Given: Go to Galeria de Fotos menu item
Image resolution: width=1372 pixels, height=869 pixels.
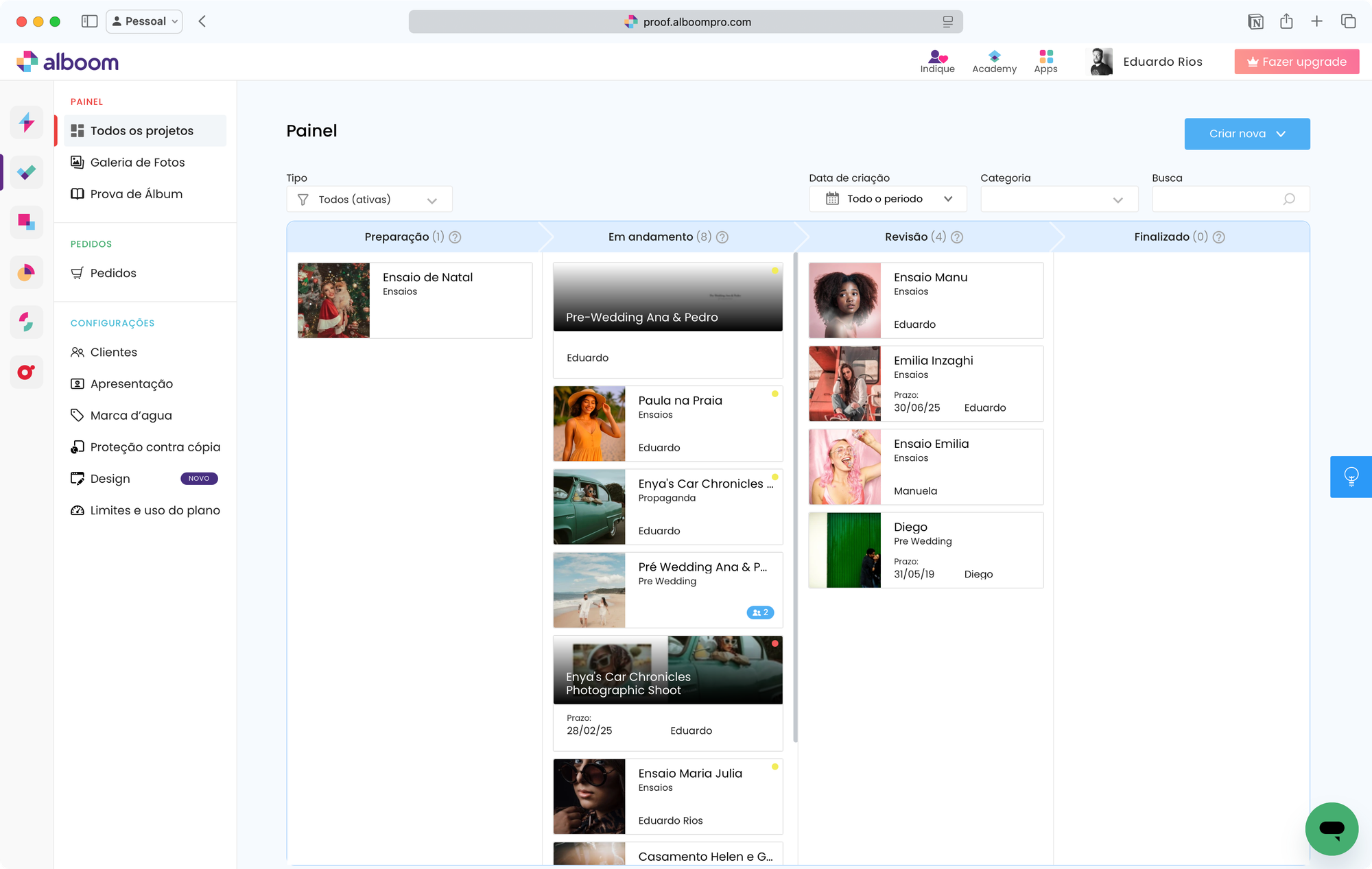Looking at the screenshot, I should (x=137, y=163).
